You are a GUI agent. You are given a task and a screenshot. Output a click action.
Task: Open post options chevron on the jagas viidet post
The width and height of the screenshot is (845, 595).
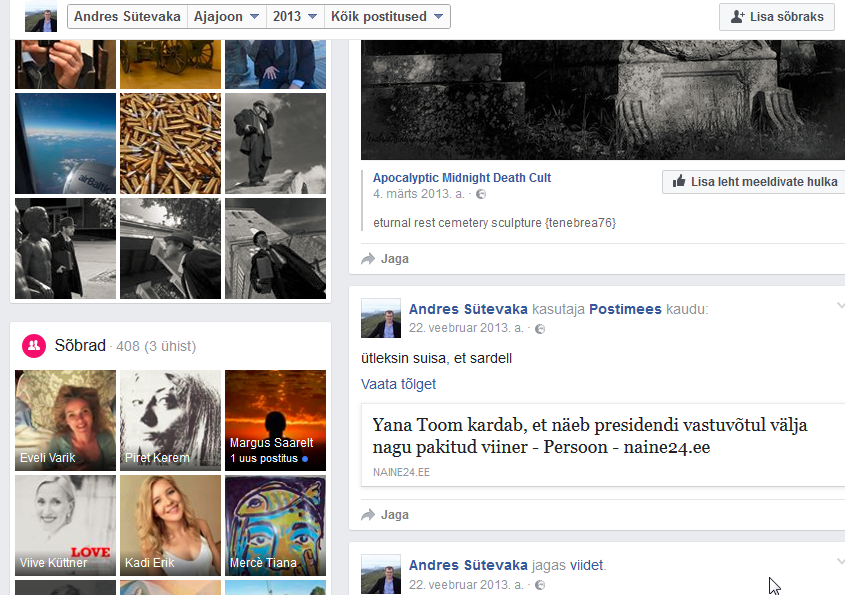point(840,561)
